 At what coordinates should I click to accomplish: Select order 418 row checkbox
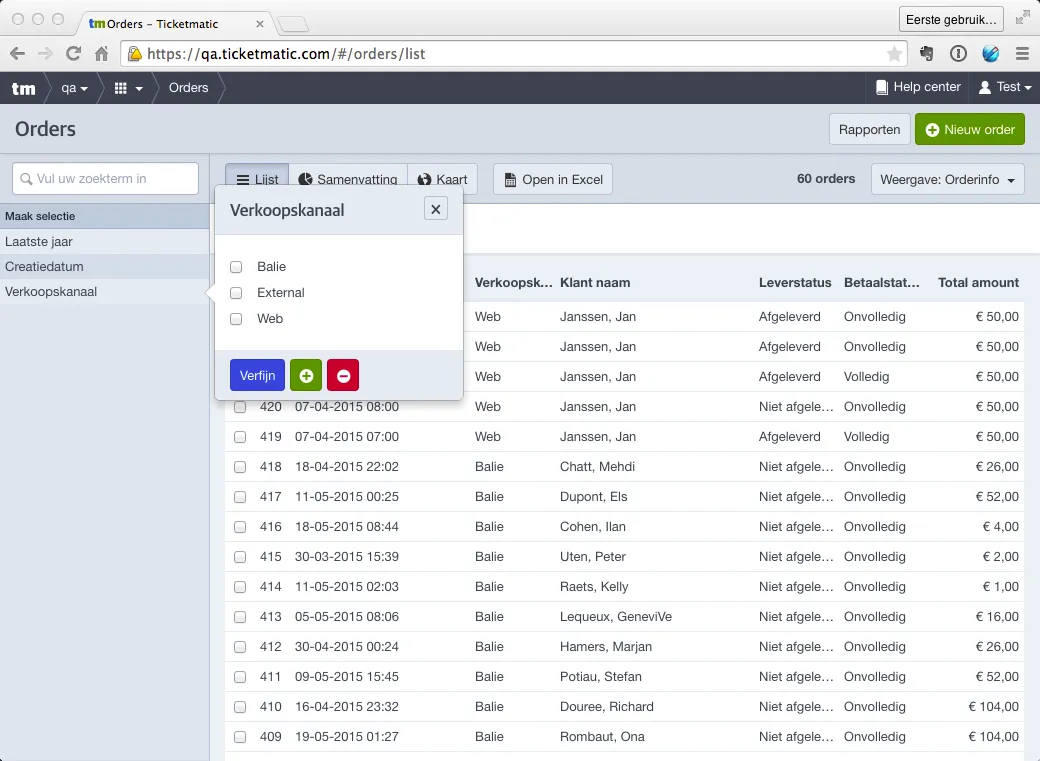[240, 467]
